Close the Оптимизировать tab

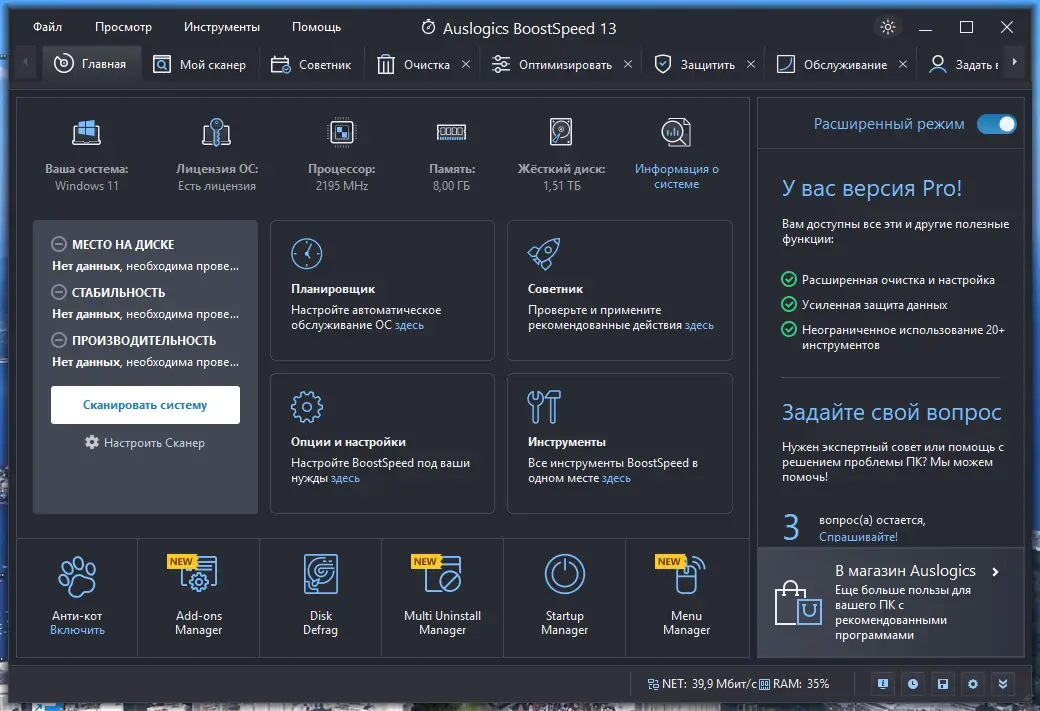[628, 64]
